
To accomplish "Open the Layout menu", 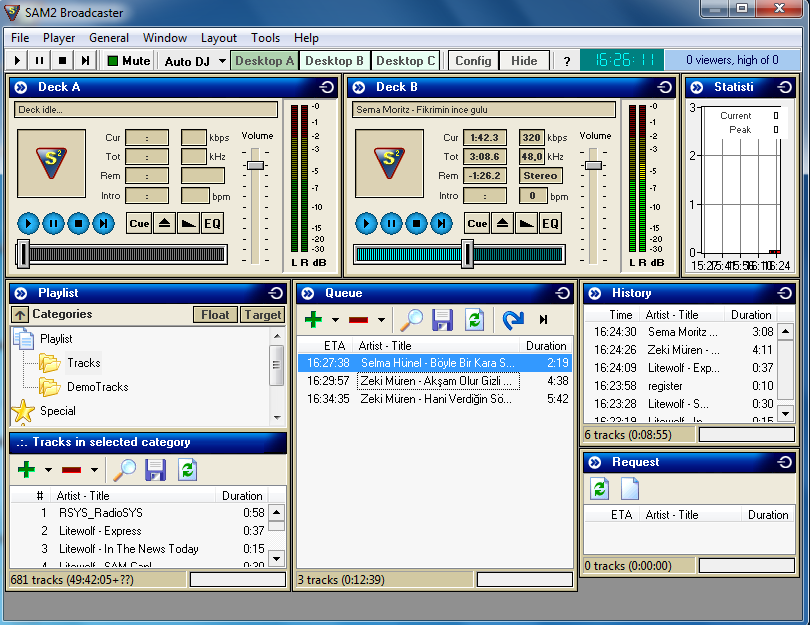I will [219, 38].
